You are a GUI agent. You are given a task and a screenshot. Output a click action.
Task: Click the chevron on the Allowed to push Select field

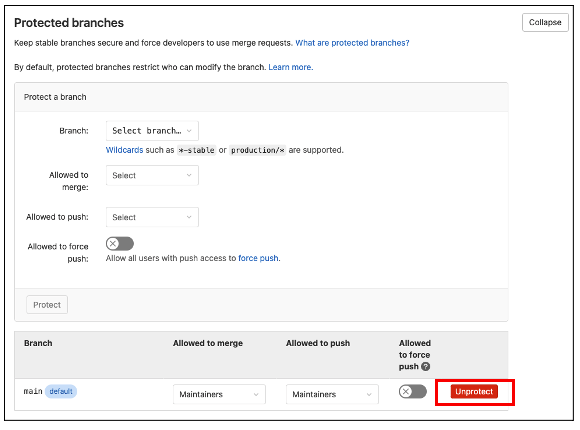click(x=189, y=217)
